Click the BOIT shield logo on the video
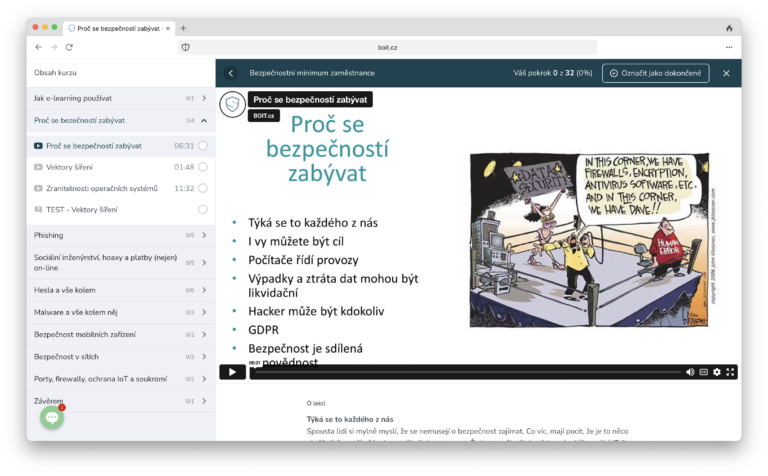Screen dimensions: 768x476 232,104
